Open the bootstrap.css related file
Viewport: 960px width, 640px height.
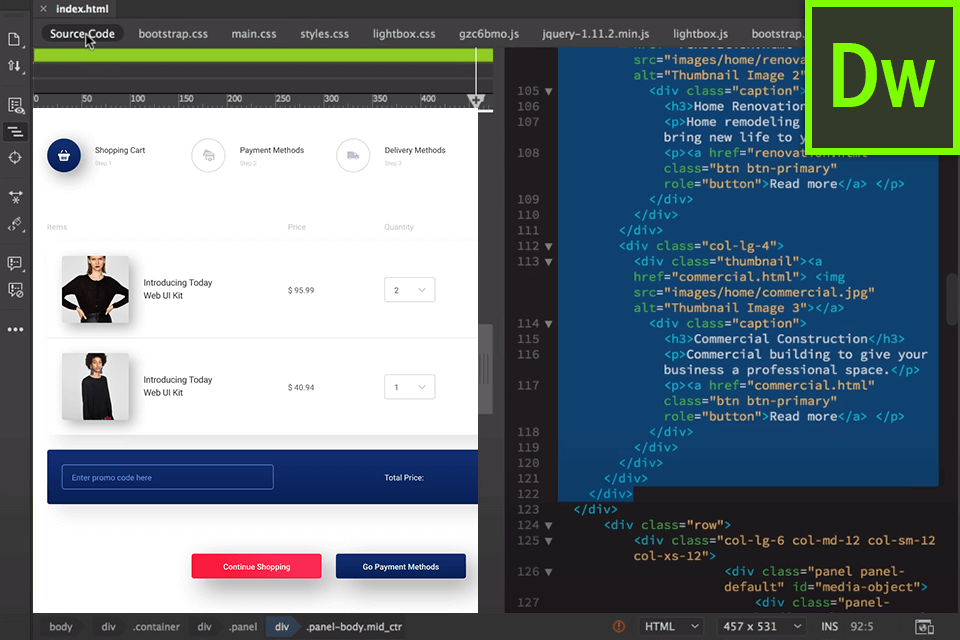coord(173,34)
